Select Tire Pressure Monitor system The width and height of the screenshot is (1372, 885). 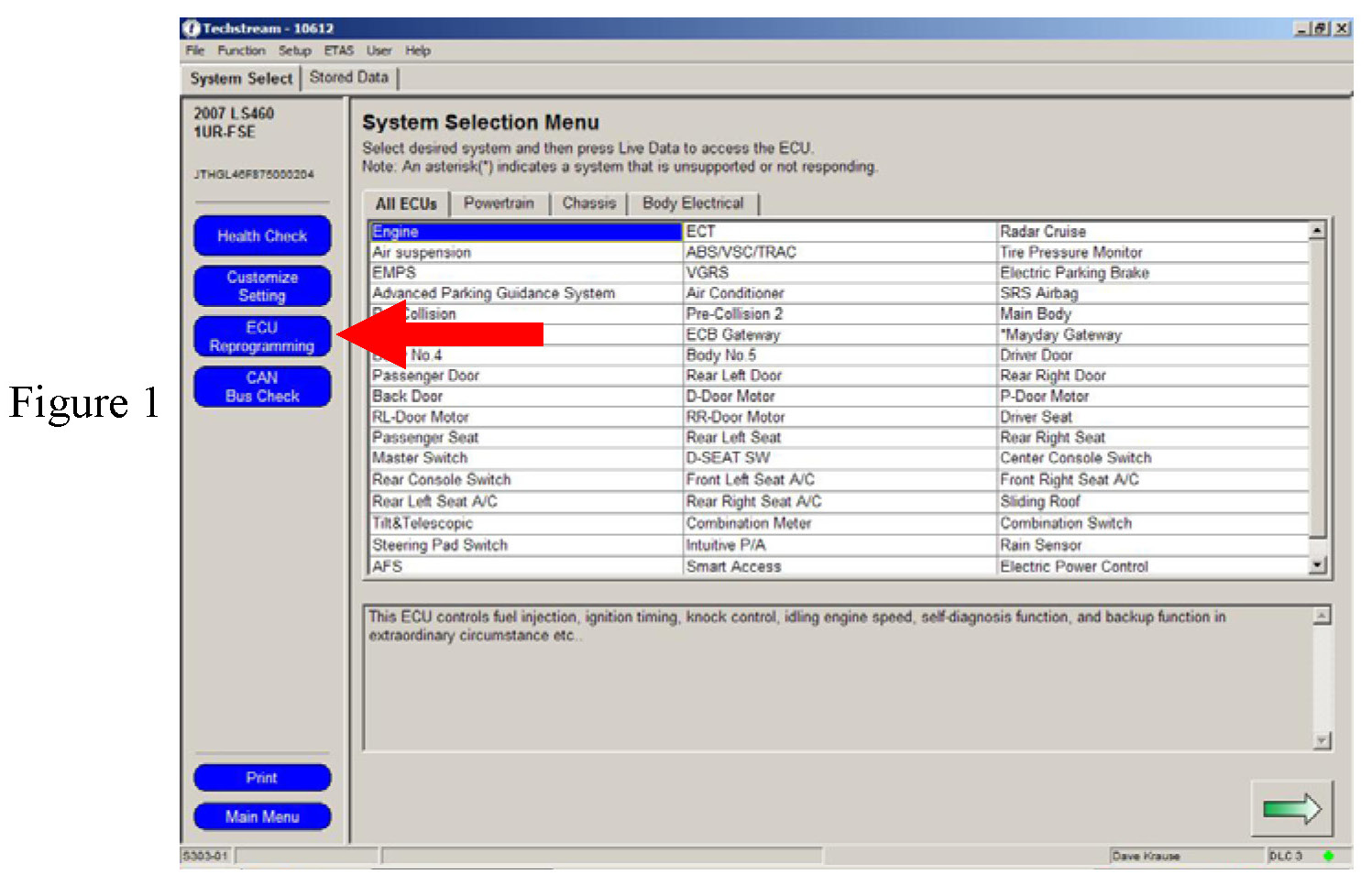[1070, 253]
